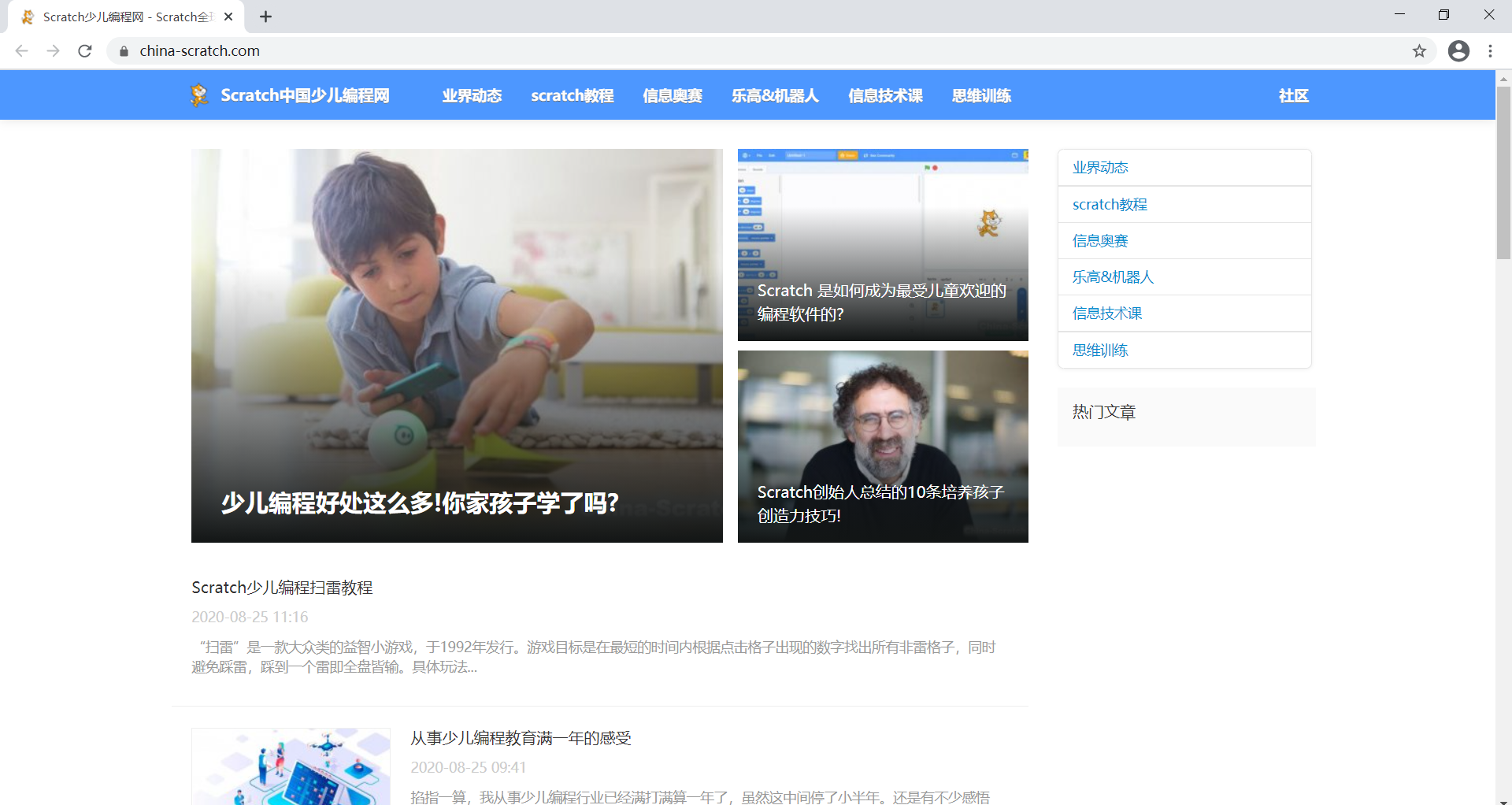Open the browser profile avatar icon
The width and height of the screenshot is (1512, 805).
pos(1458,50)
